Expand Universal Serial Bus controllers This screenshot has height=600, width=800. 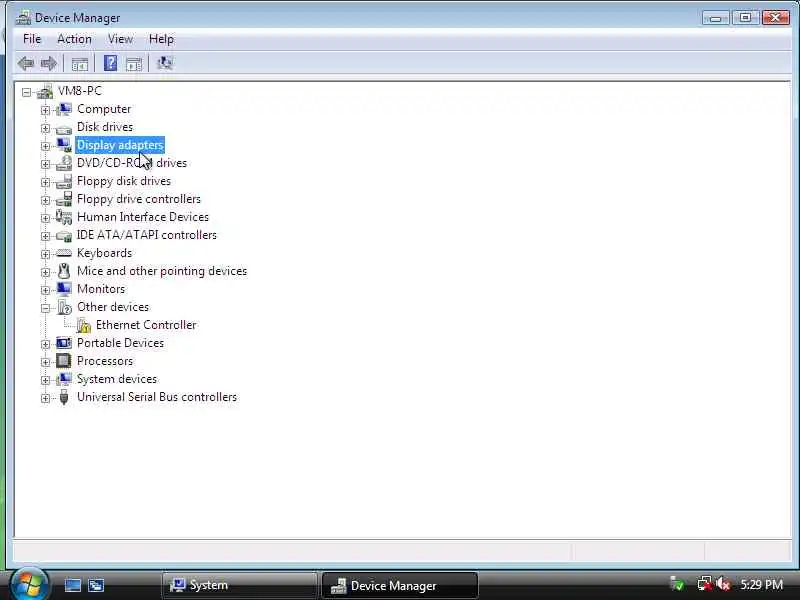point(45,398)
